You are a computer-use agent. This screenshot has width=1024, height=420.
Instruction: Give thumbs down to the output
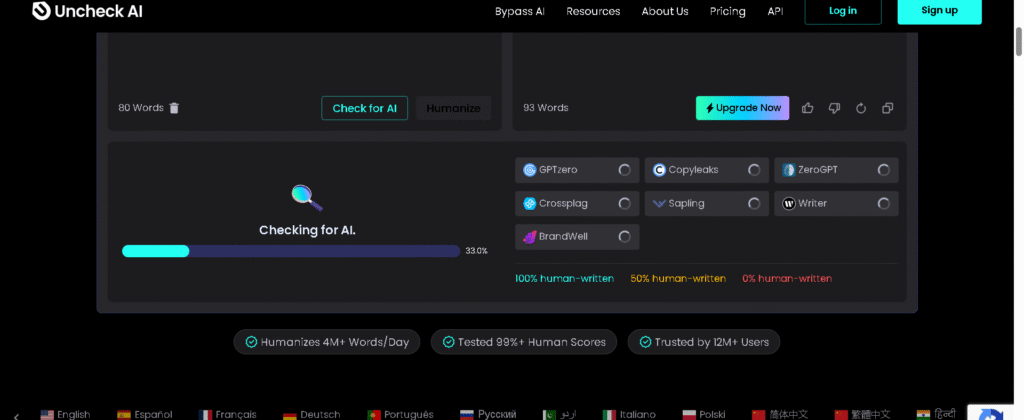tap(834, 108)
